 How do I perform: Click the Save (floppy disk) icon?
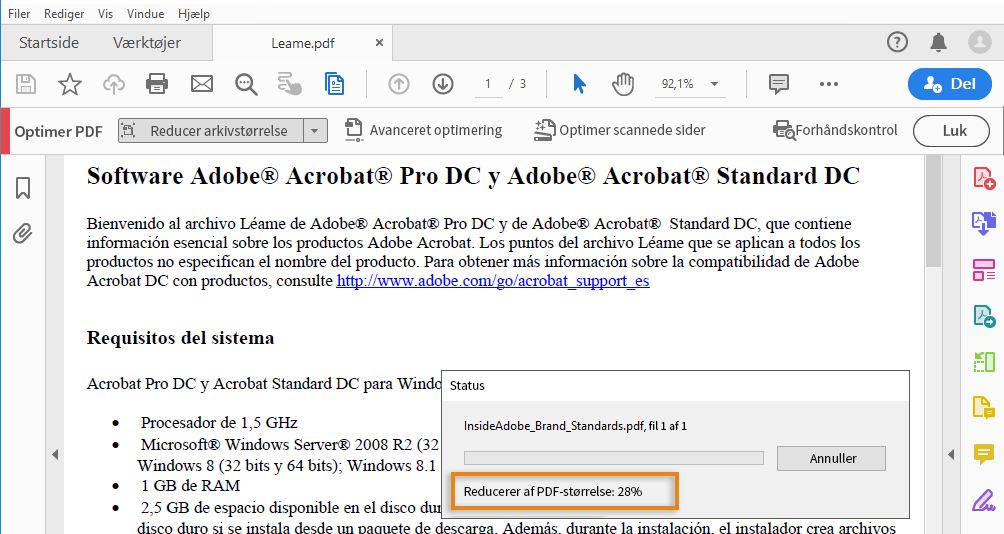click(x=26, y=84)
